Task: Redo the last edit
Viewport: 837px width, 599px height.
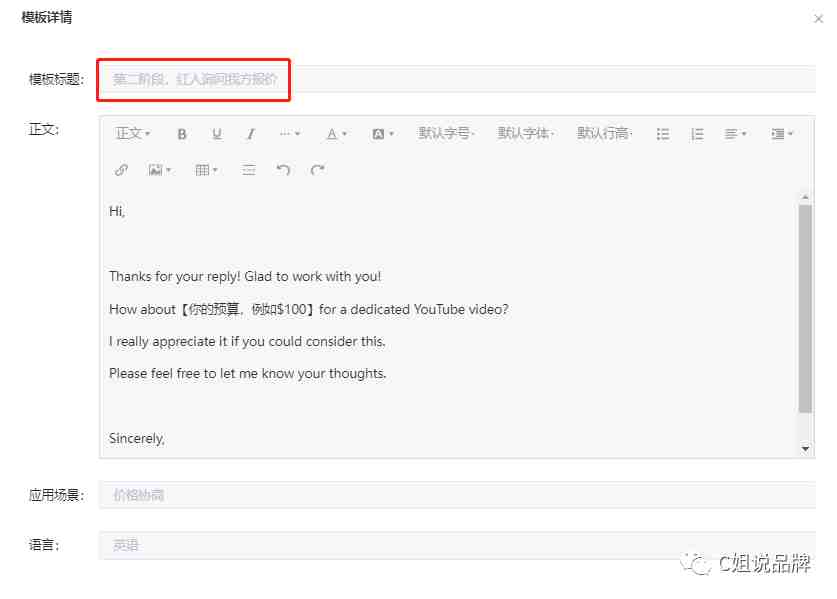Action: (x=318, y=170)
